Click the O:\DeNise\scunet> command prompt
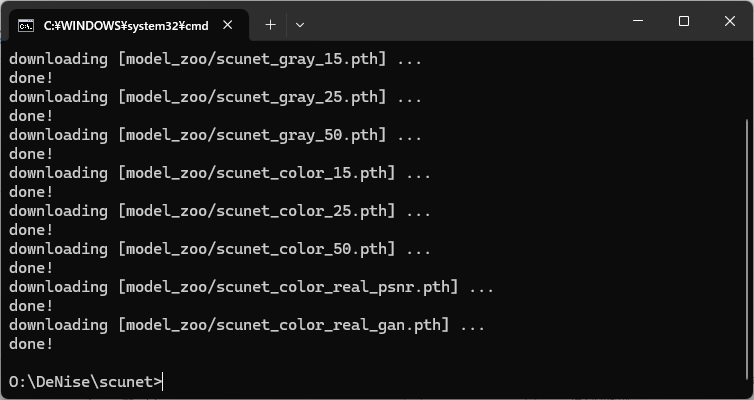 pyautogui.click(x=86, y=382)
